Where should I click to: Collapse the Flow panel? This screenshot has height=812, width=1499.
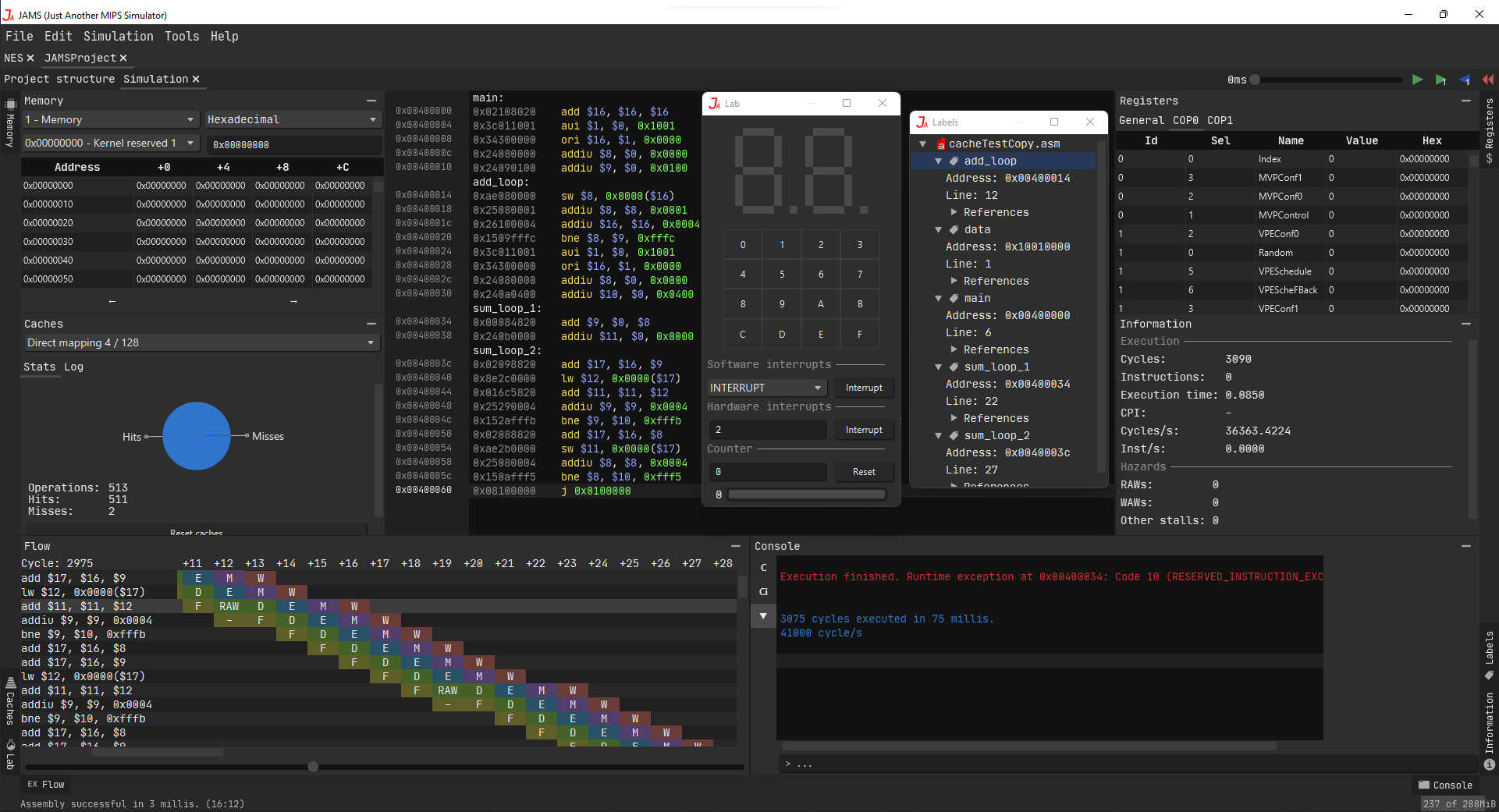(736, 546)
